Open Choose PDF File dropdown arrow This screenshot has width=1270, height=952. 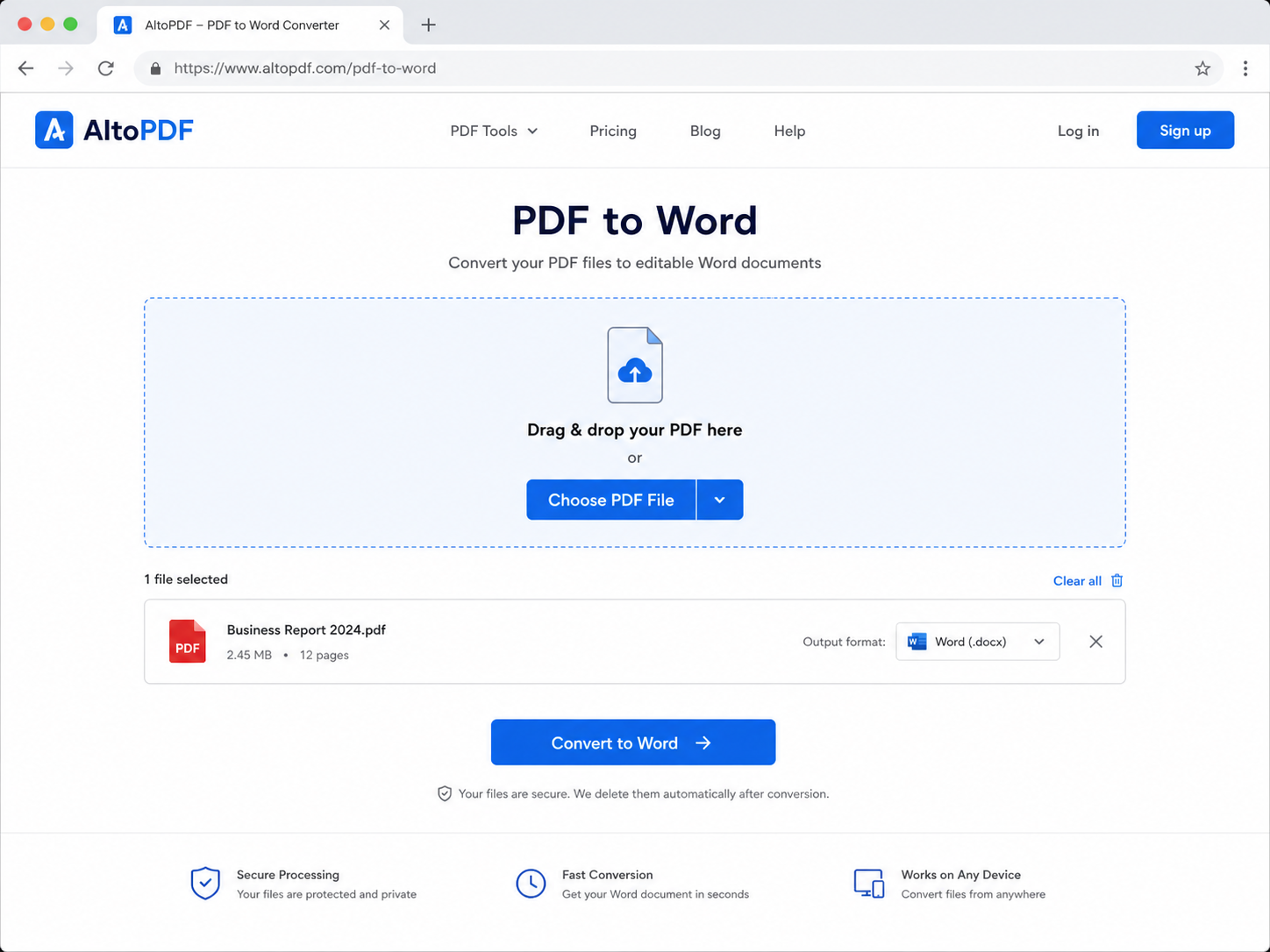coord(720,500)
